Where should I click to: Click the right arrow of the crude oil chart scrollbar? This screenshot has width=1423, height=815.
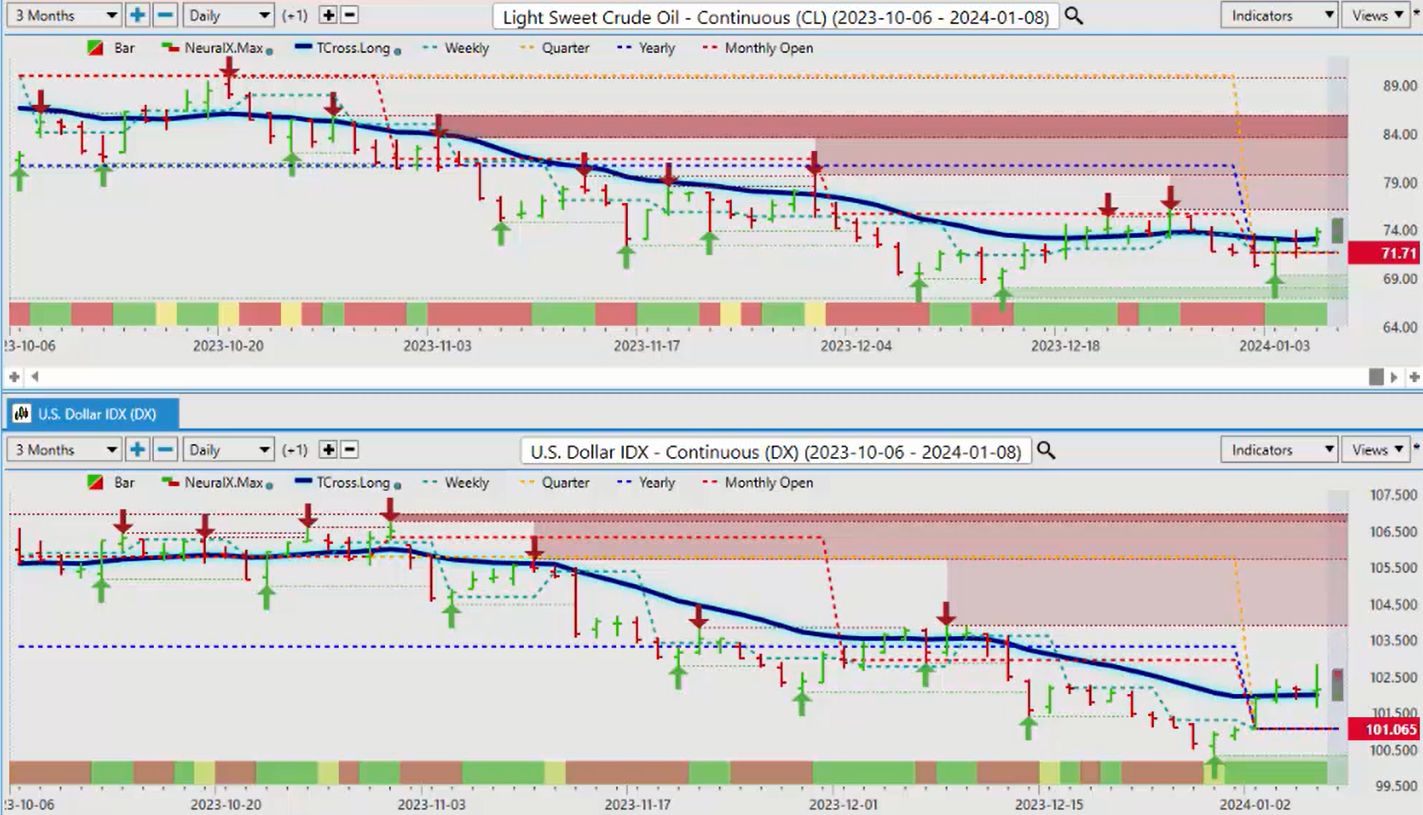pos(1394,377)
